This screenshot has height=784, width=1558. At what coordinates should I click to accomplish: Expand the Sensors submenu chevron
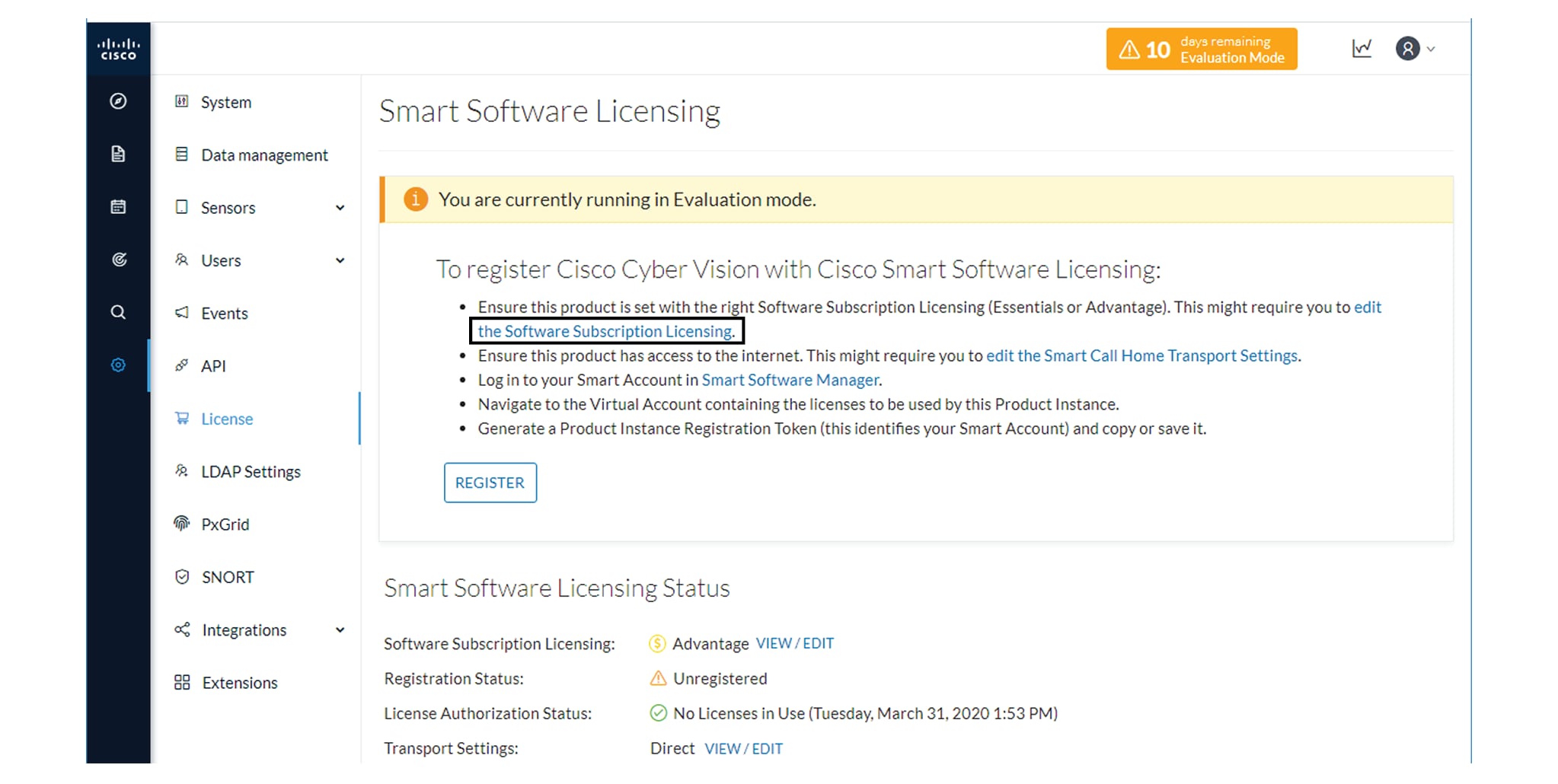coord(340,208)
